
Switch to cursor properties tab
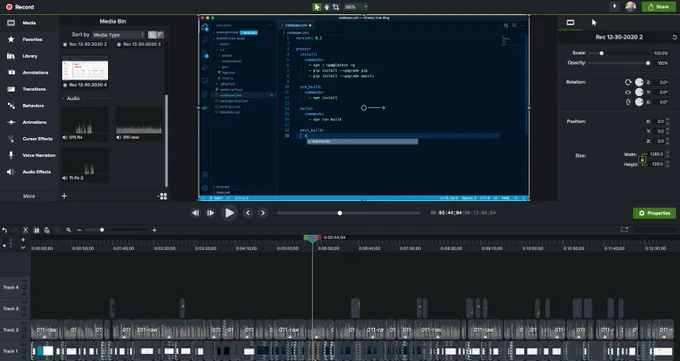point(594,23)
